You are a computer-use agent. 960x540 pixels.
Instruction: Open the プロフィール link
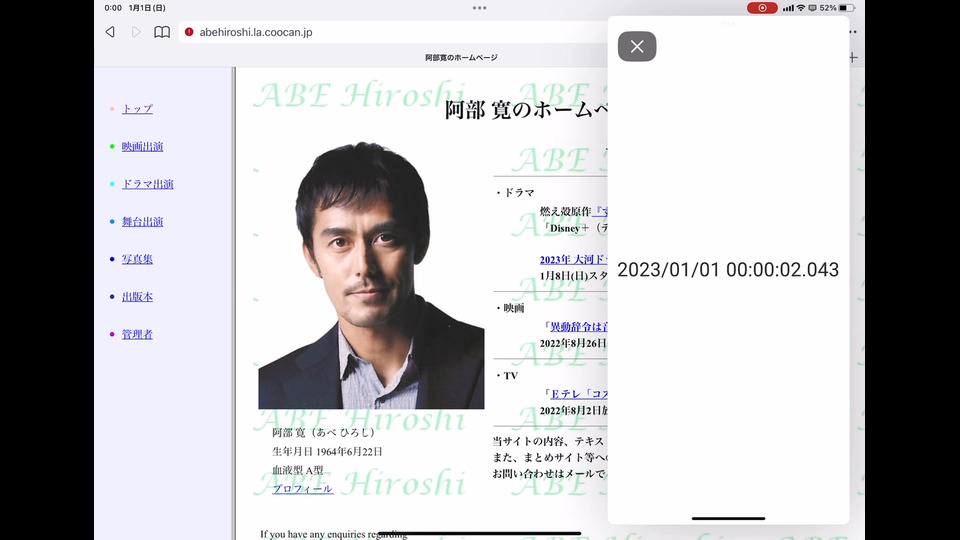(302, 489)
